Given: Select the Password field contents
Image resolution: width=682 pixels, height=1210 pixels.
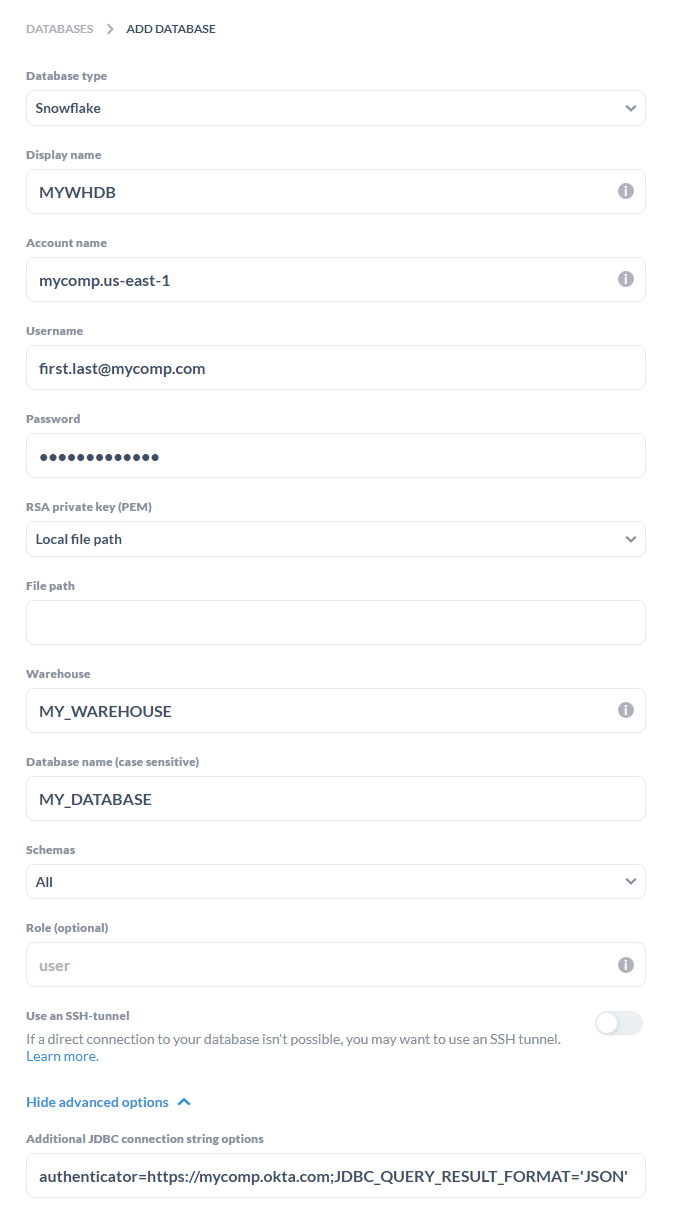Looking at the screenshot, I should [x=335, y=456].
